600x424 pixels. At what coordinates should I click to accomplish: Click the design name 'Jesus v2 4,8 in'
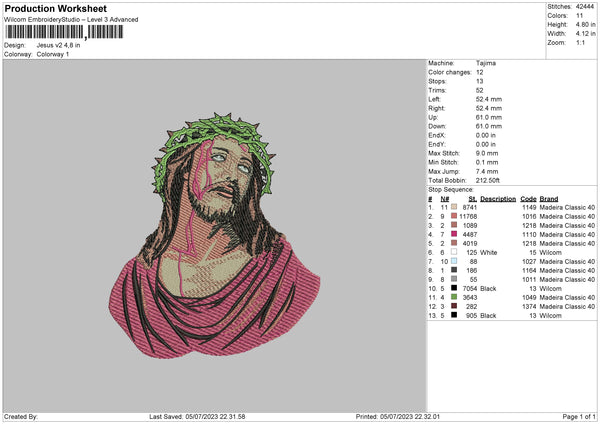59,45
